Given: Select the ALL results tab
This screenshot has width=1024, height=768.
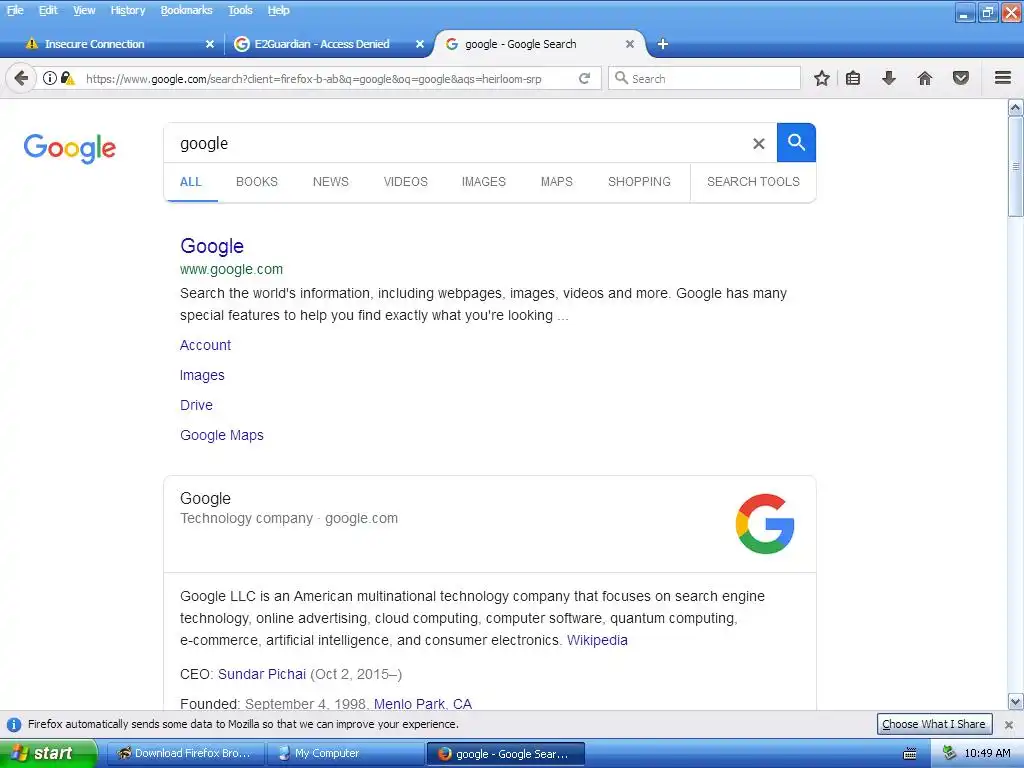Looking at the screenshot, I should pyautogui.click(x=191, y=182).
